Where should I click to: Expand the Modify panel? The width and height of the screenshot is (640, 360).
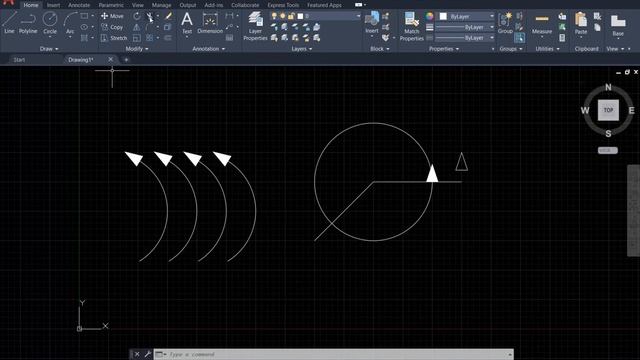point(137,49)
